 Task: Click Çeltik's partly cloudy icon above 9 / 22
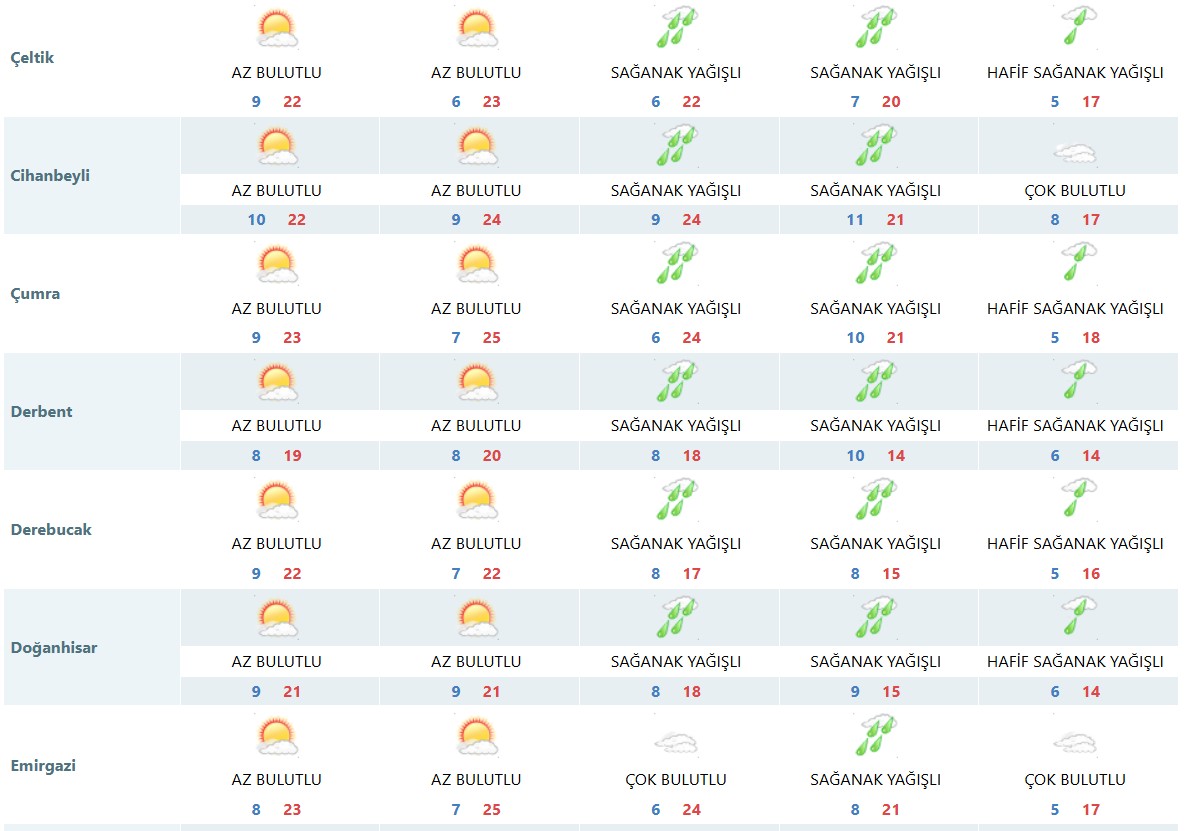pyautogui.click(x=277, y=28)
